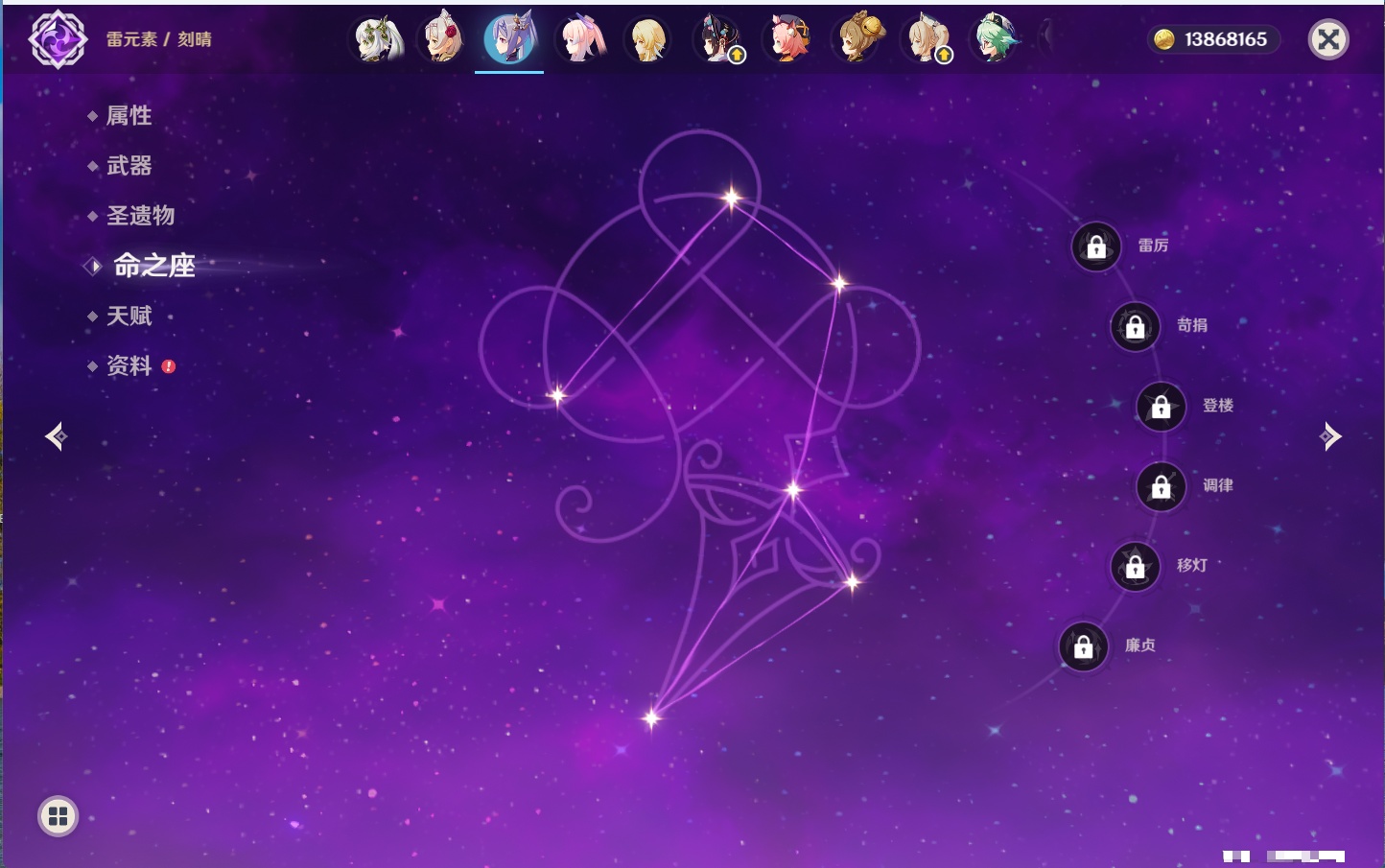Screen dimensions: 1385x868
Task: Pick Diona's avatar with cat ears
Action: point(787,39)
